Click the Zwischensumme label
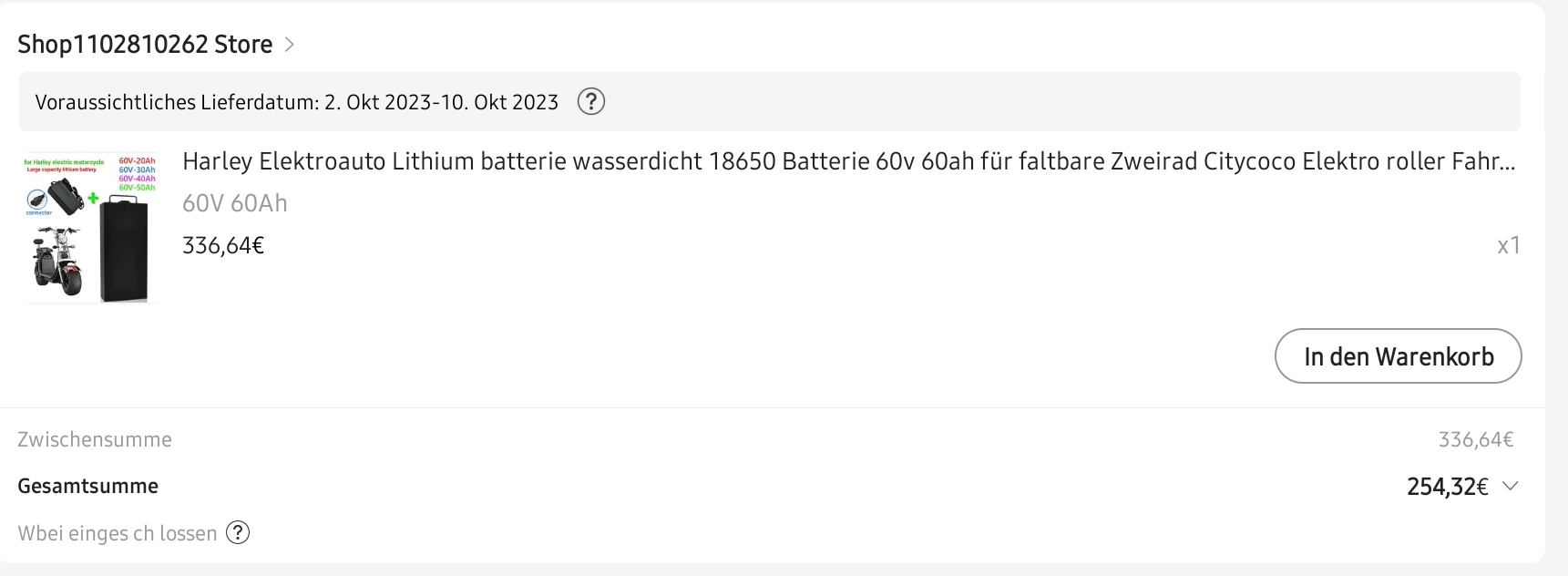 coord(95,439)
